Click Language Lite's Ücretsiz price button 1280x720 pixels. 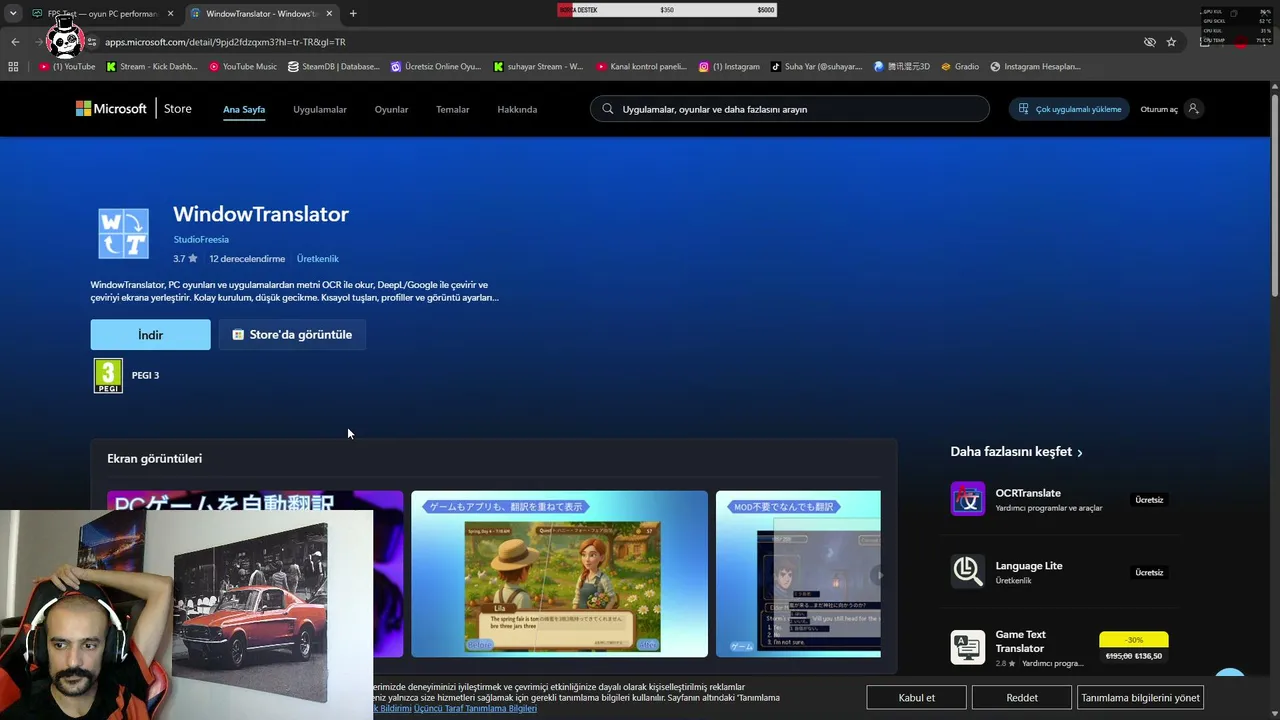pos(1149,573)
